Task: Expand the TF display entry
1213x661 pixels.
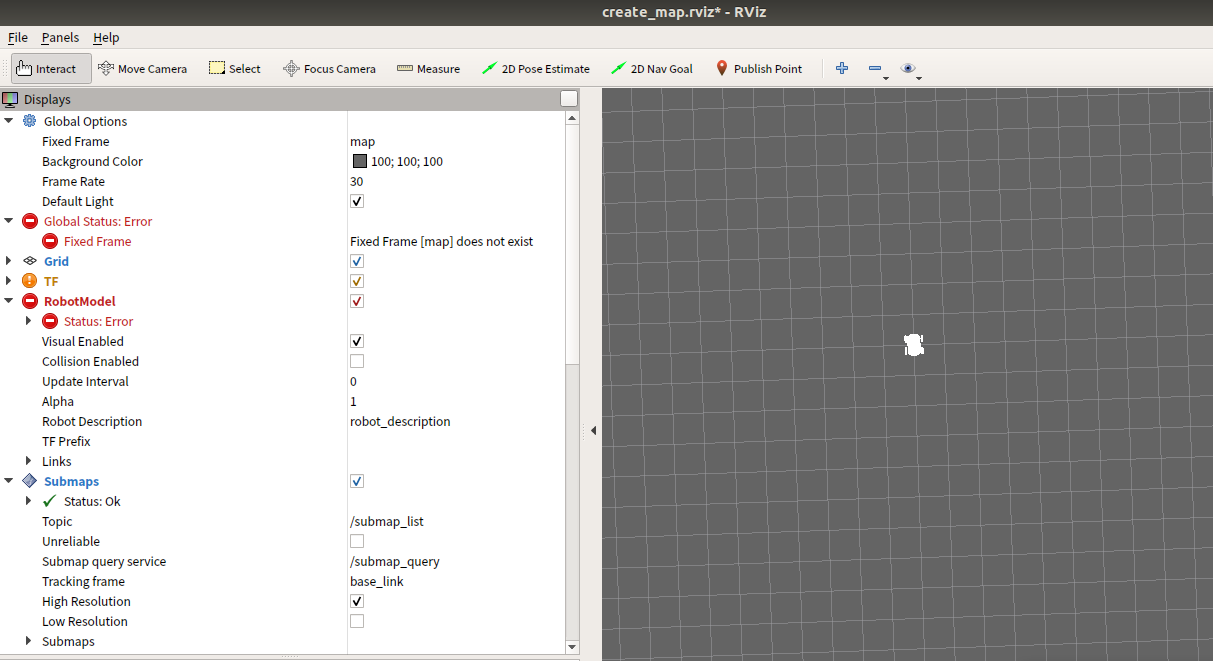Action: pos(9,281)
